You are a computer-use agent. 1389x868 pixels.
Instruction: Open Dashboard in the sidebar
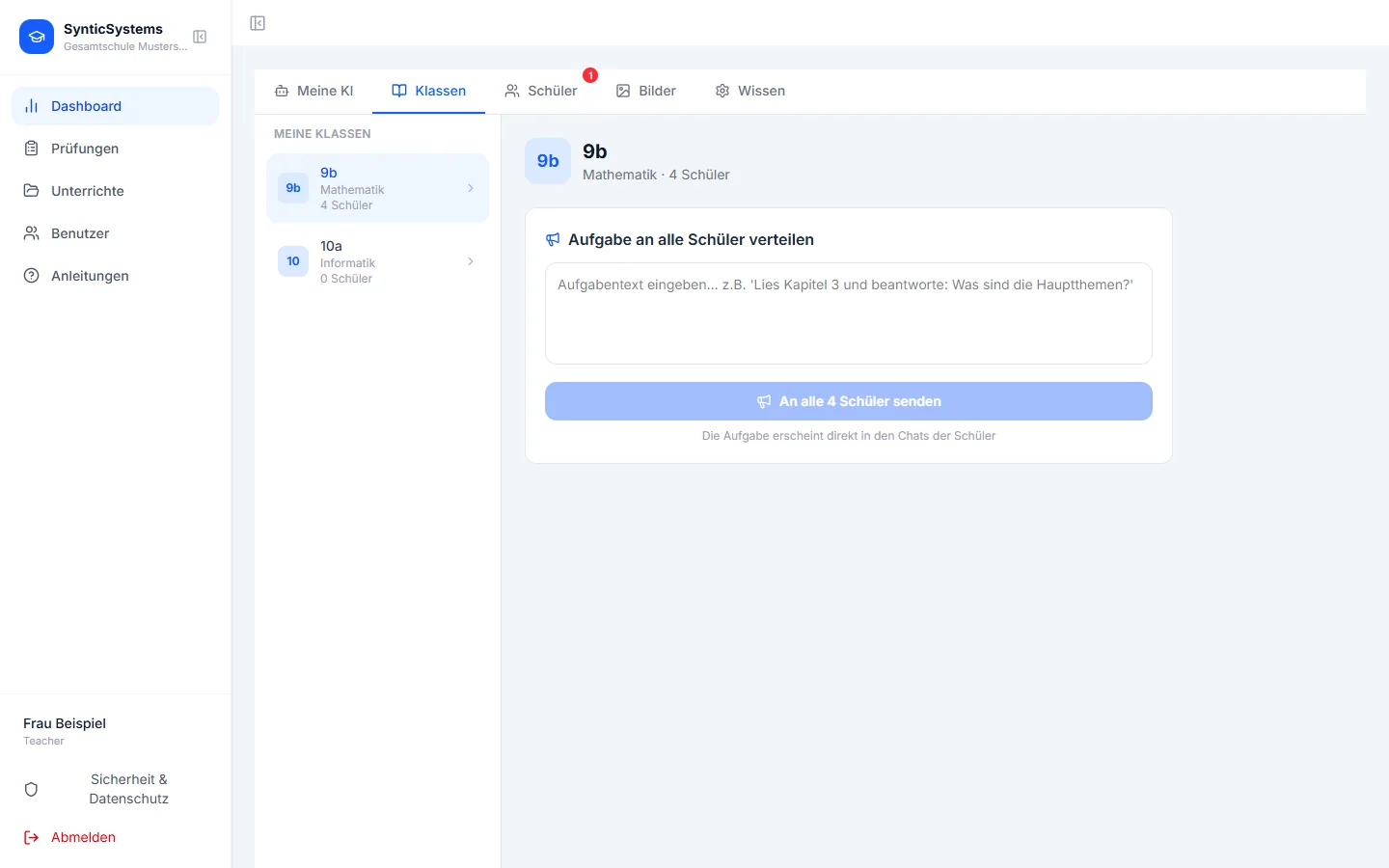pos(116,106)
